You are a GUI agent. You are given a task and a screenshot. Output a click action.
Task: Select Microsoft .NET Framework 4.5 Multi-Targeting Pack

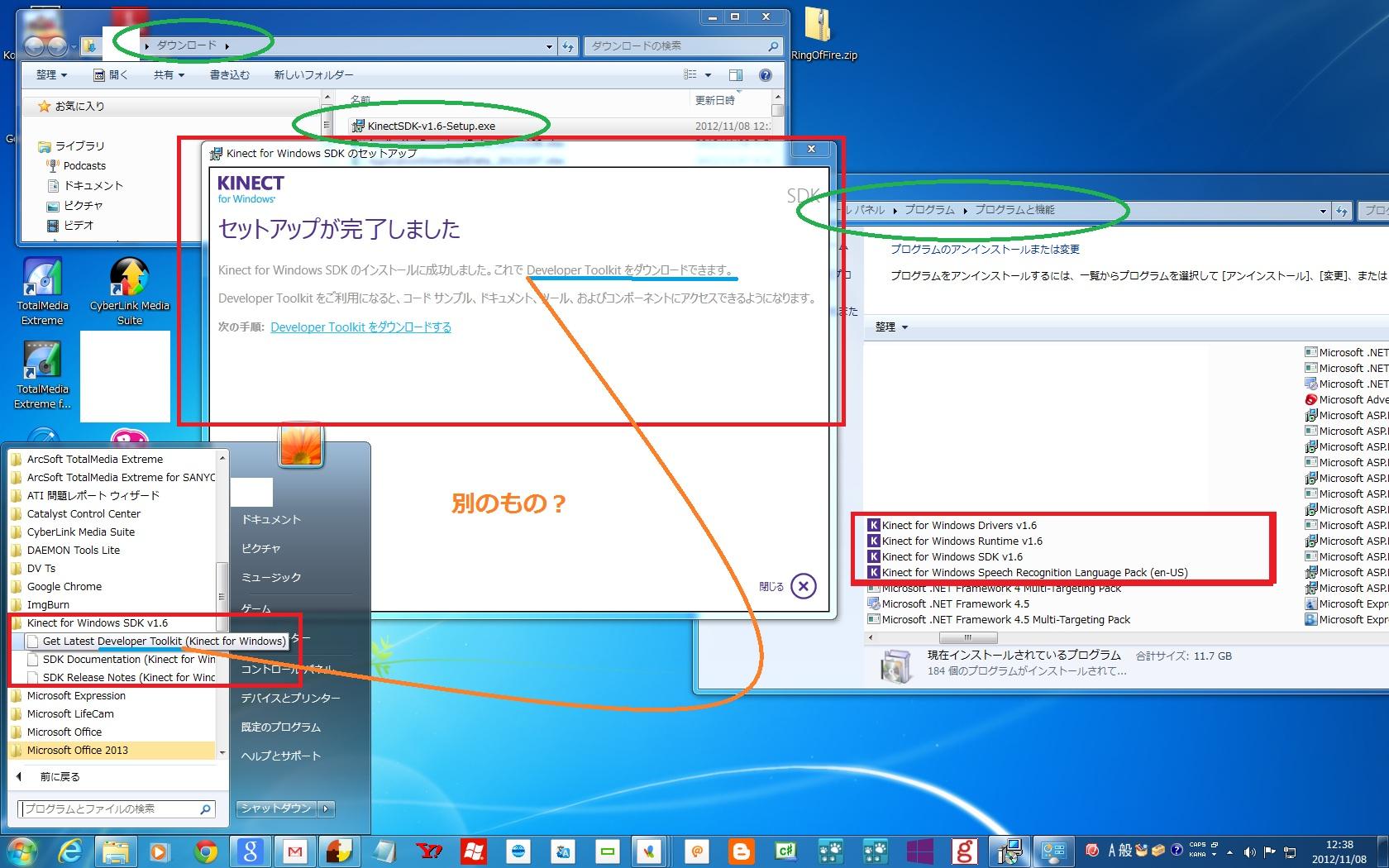pyautogui.click(x=999, y=620)
